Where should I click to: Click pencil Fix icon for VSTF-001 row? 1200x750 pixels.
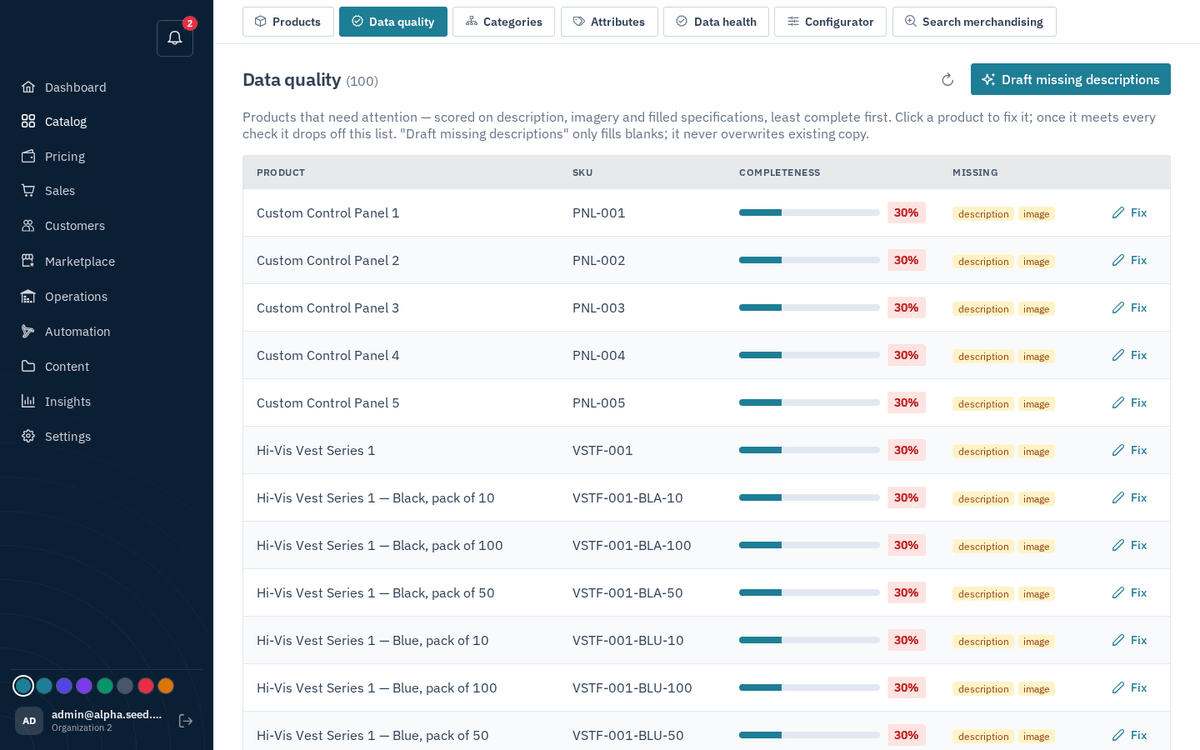pyautogui.click(x=1118, y=450)
